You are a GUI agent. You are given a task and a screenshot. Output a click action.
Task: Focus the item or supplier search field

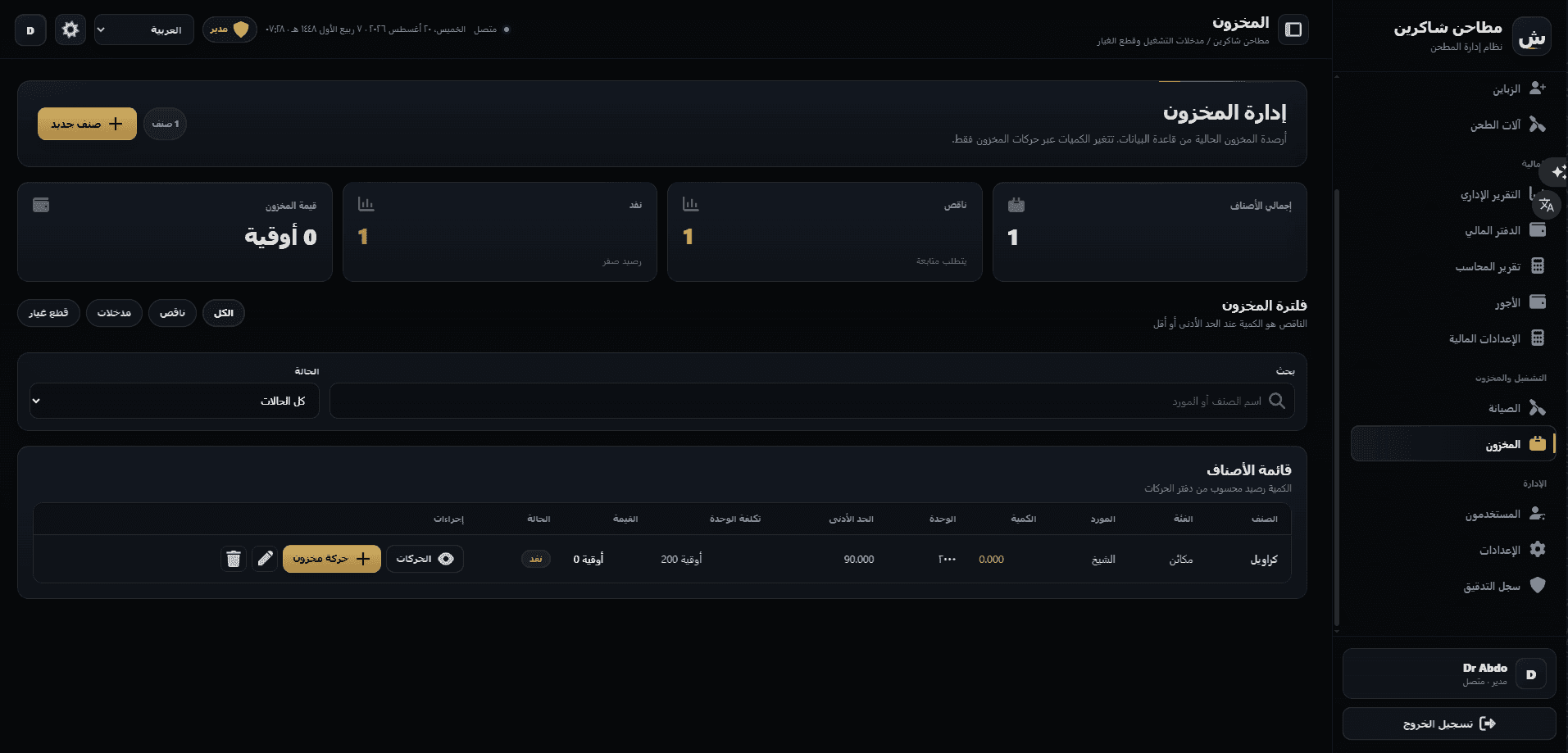[811, 401]
